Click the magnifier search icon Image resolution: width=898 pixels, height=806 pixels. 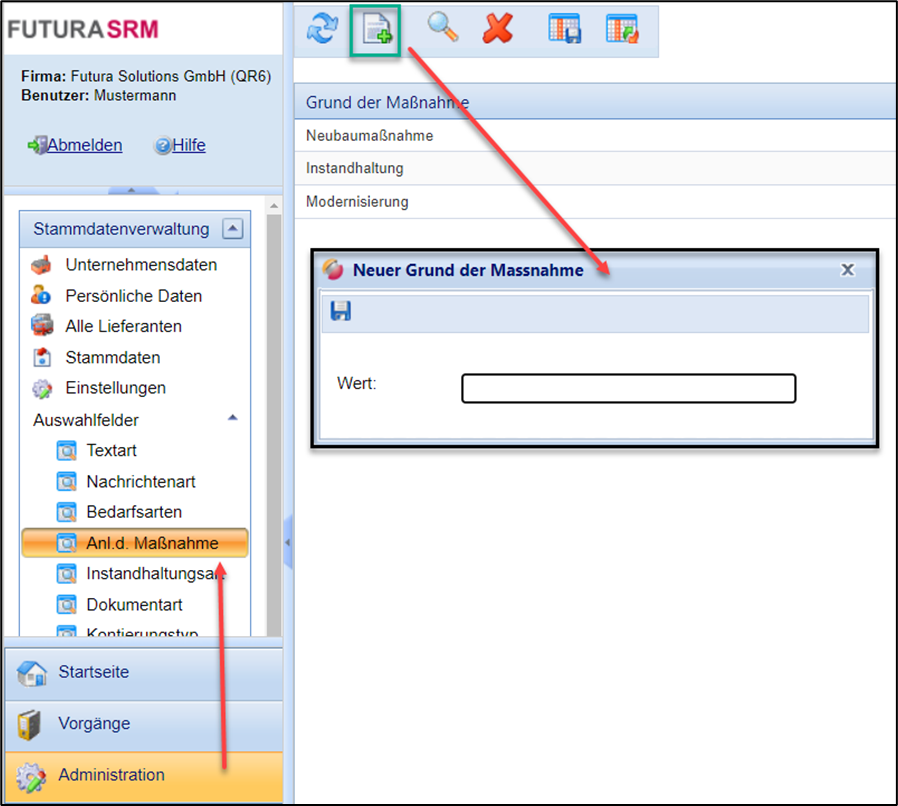(x=443, y=28)
